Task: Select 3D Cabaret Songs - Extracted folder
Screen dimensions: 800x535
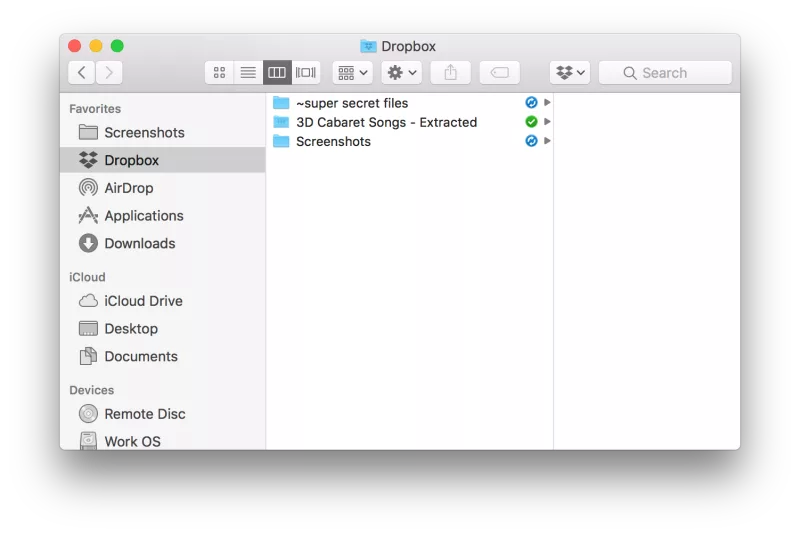Action: (412, 122)
